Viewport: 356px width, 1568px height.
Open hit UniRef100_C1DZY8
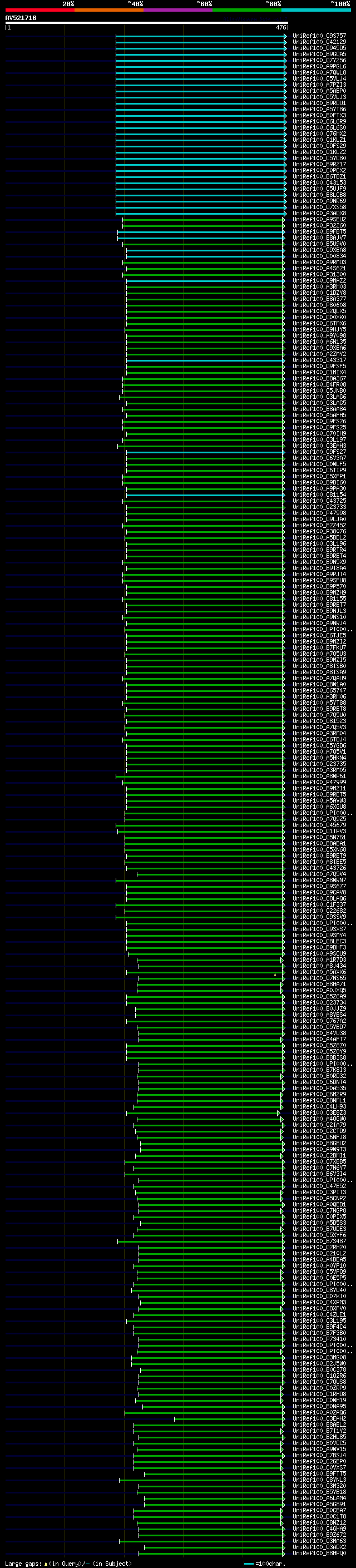[x=319, y=293]
